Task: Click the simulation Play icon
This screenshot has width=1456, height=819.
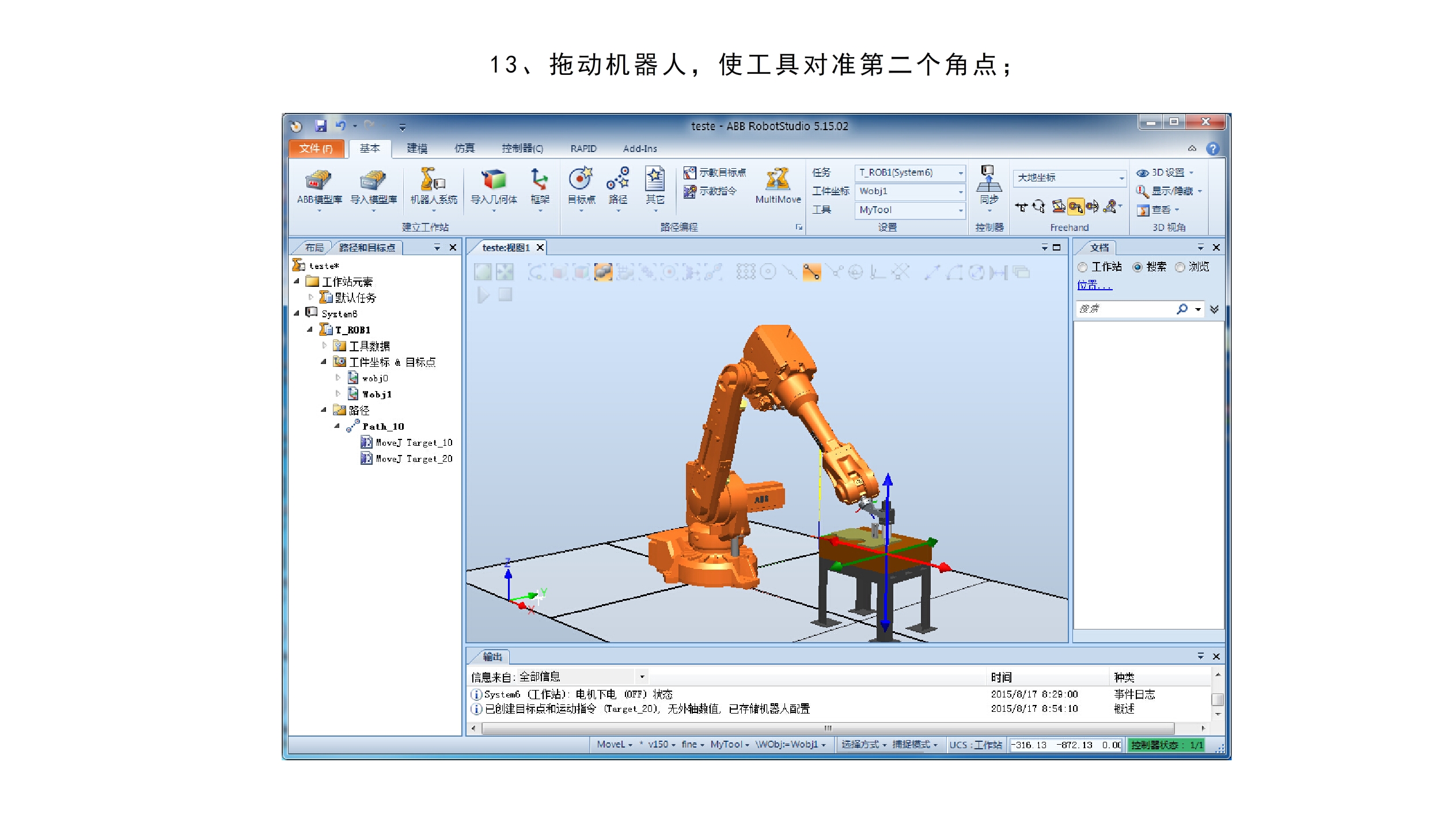Action: tap(483, 295)
